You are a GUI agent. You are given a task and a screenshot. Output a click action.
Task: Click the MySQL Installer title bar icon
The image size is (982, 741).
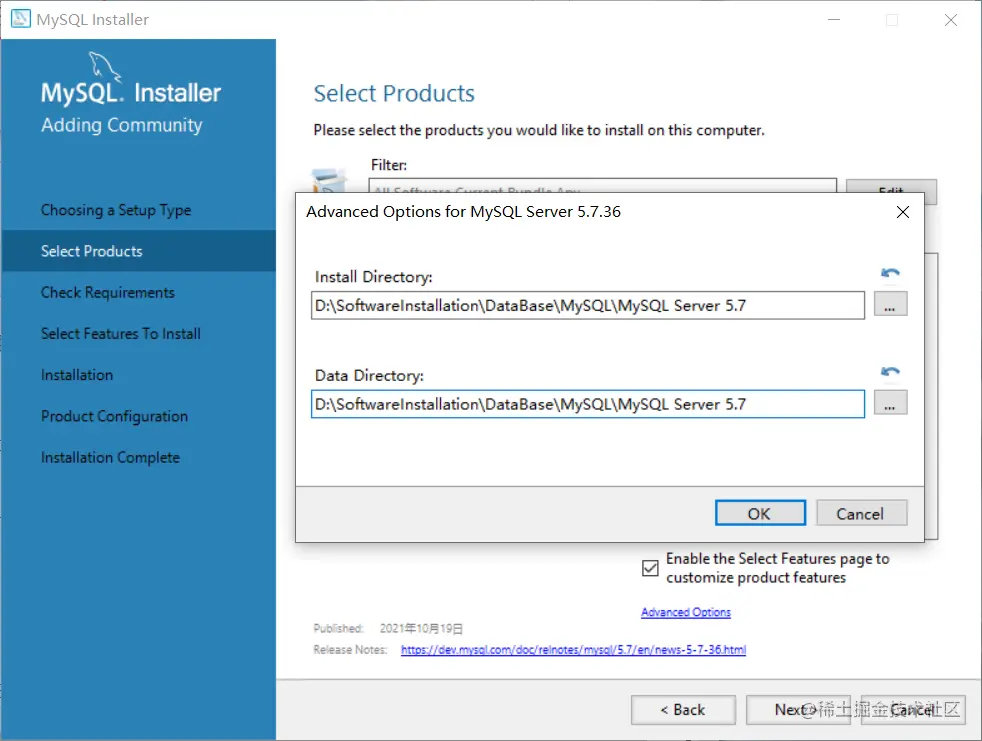(x=21, y=19)
